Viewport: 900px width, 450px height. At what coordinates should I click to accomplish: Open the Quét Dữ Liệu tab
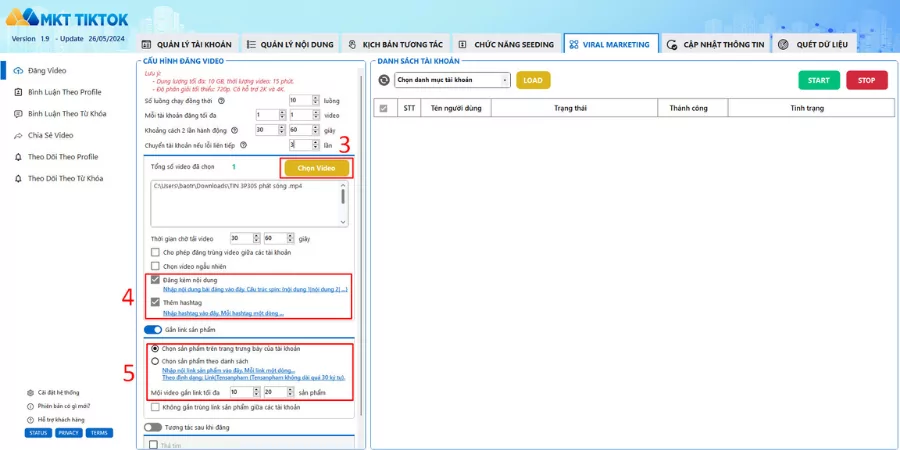[x=814, y=44]
